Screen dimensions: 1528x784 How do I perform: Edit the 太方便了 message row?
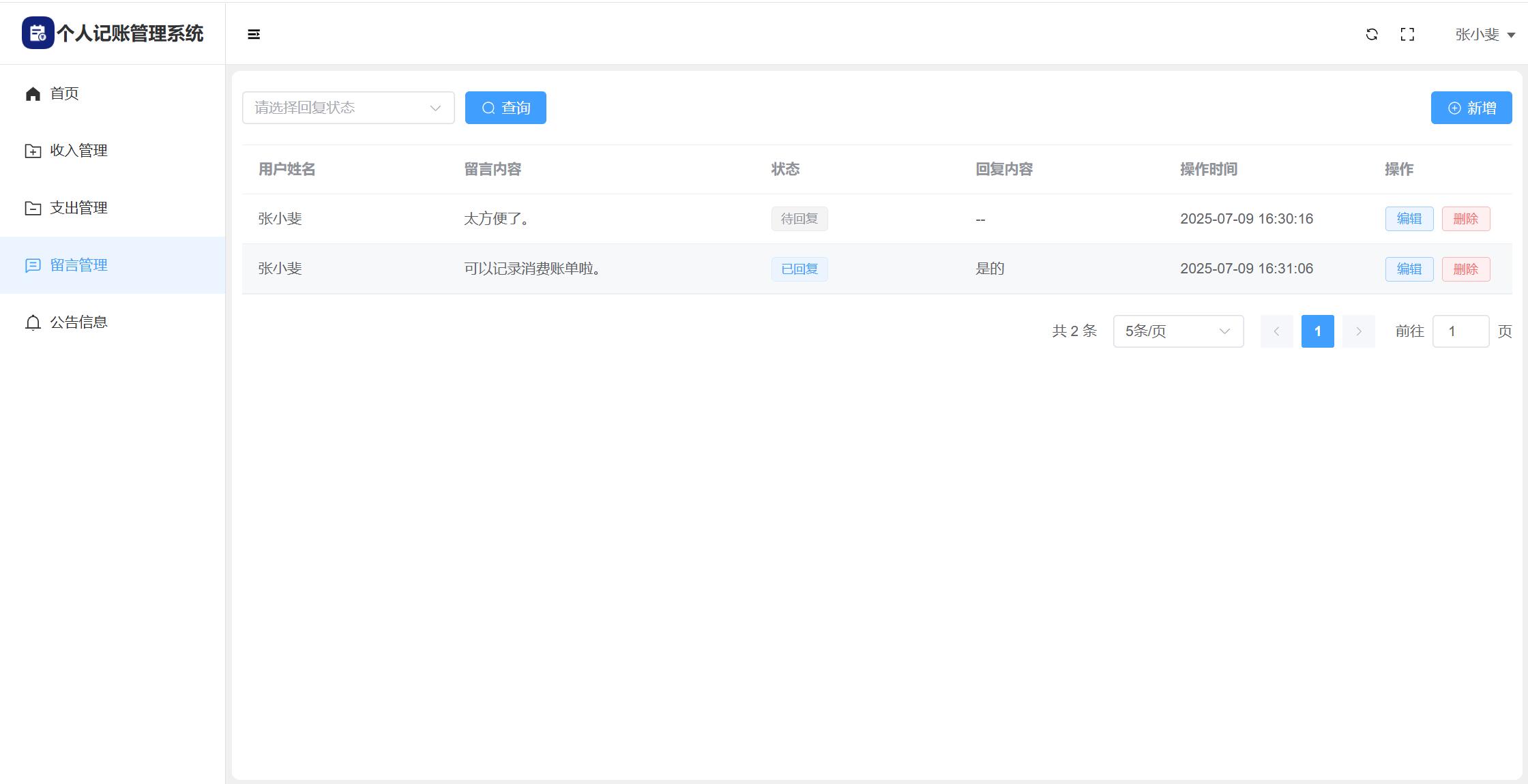(x=1409, y=219)
